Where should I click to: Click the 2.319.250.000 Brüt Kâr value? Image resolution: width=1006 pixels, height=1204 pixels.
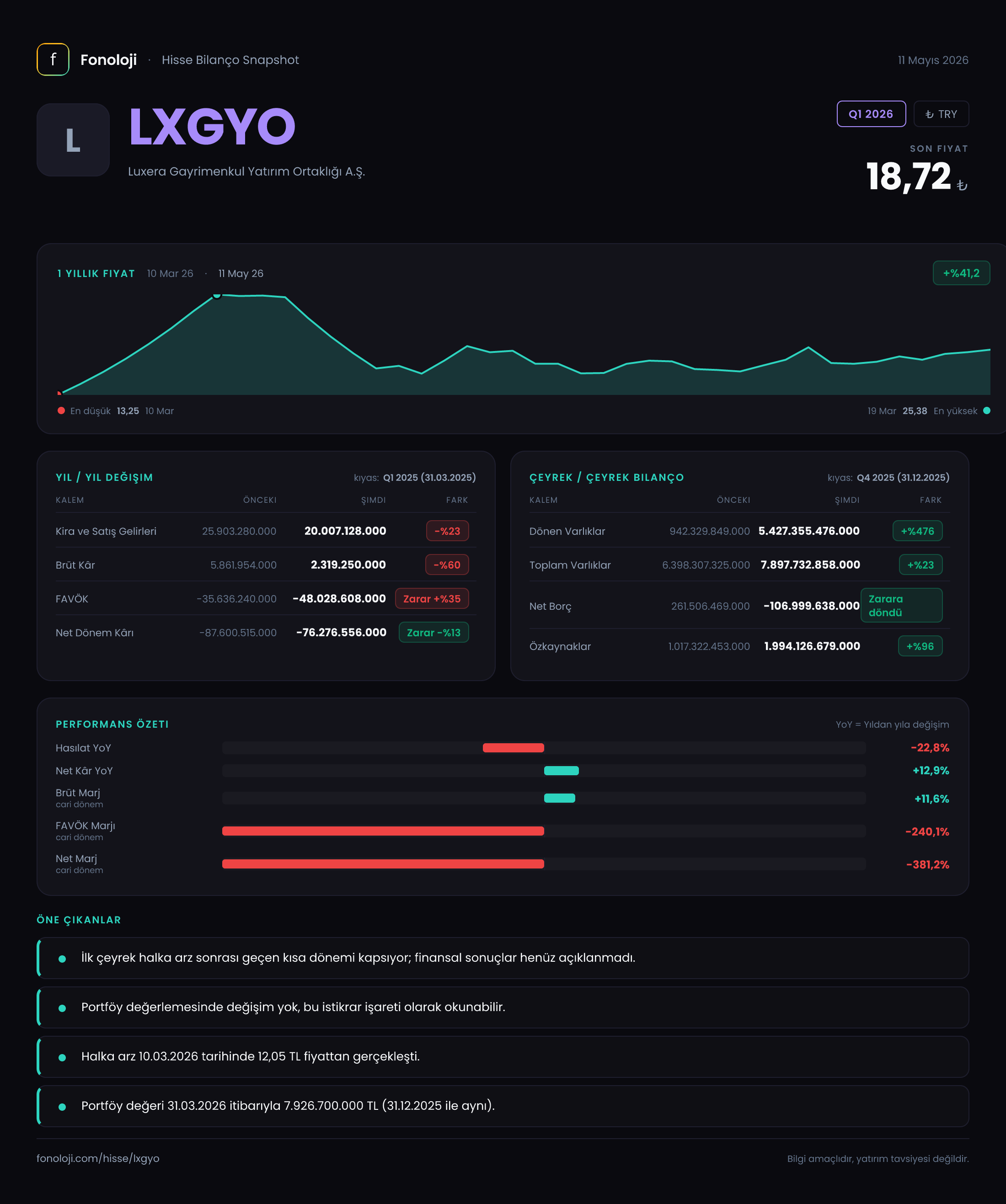348,565
